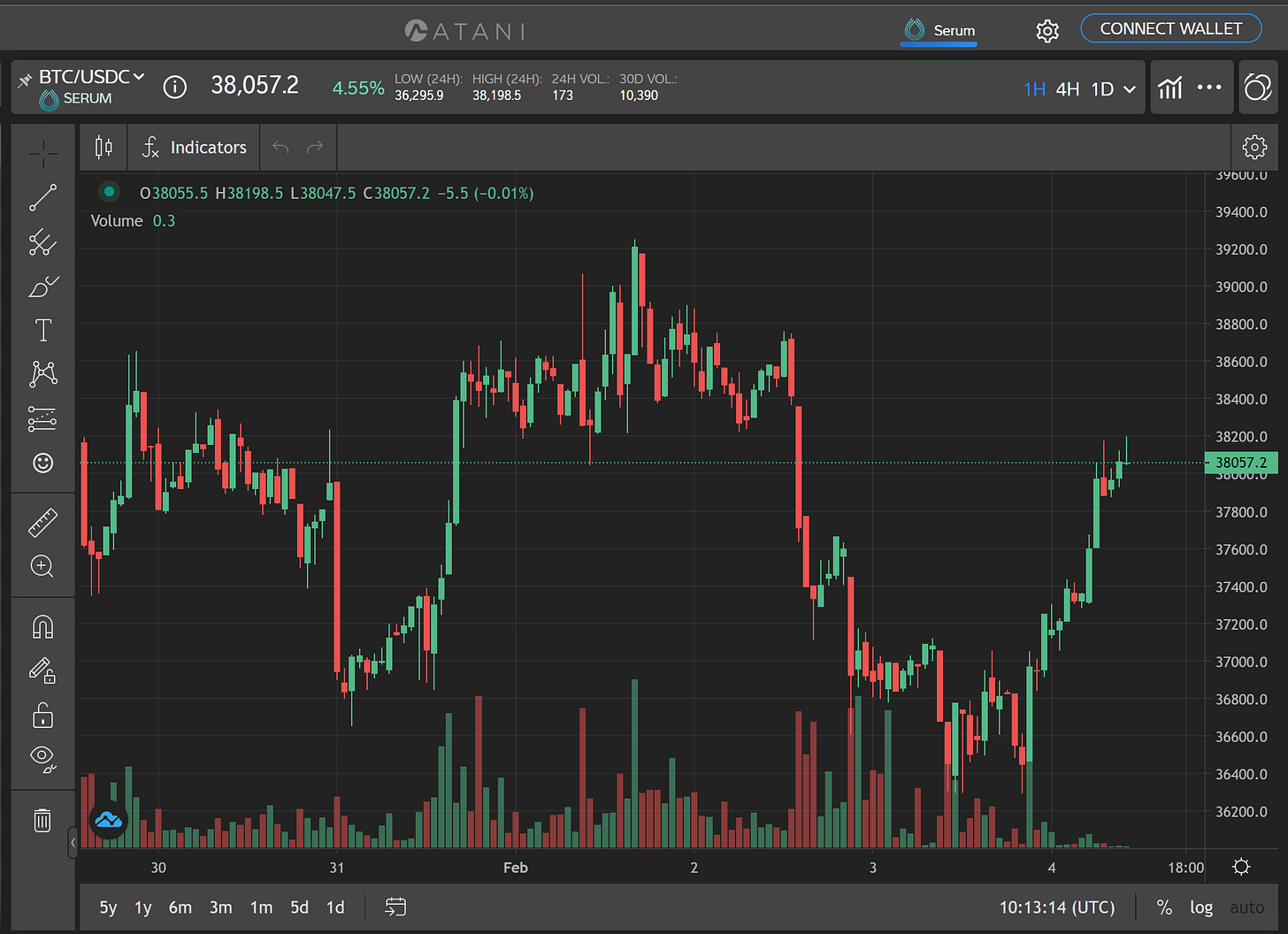Screen dimensions: 1288x934
Task: Open the candlestick chart style selector
Action: (x=103, y=147)
